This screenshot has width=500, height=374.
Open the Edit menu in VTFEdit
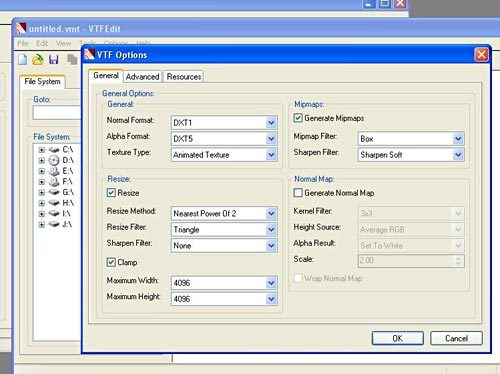tap(42, 43)
